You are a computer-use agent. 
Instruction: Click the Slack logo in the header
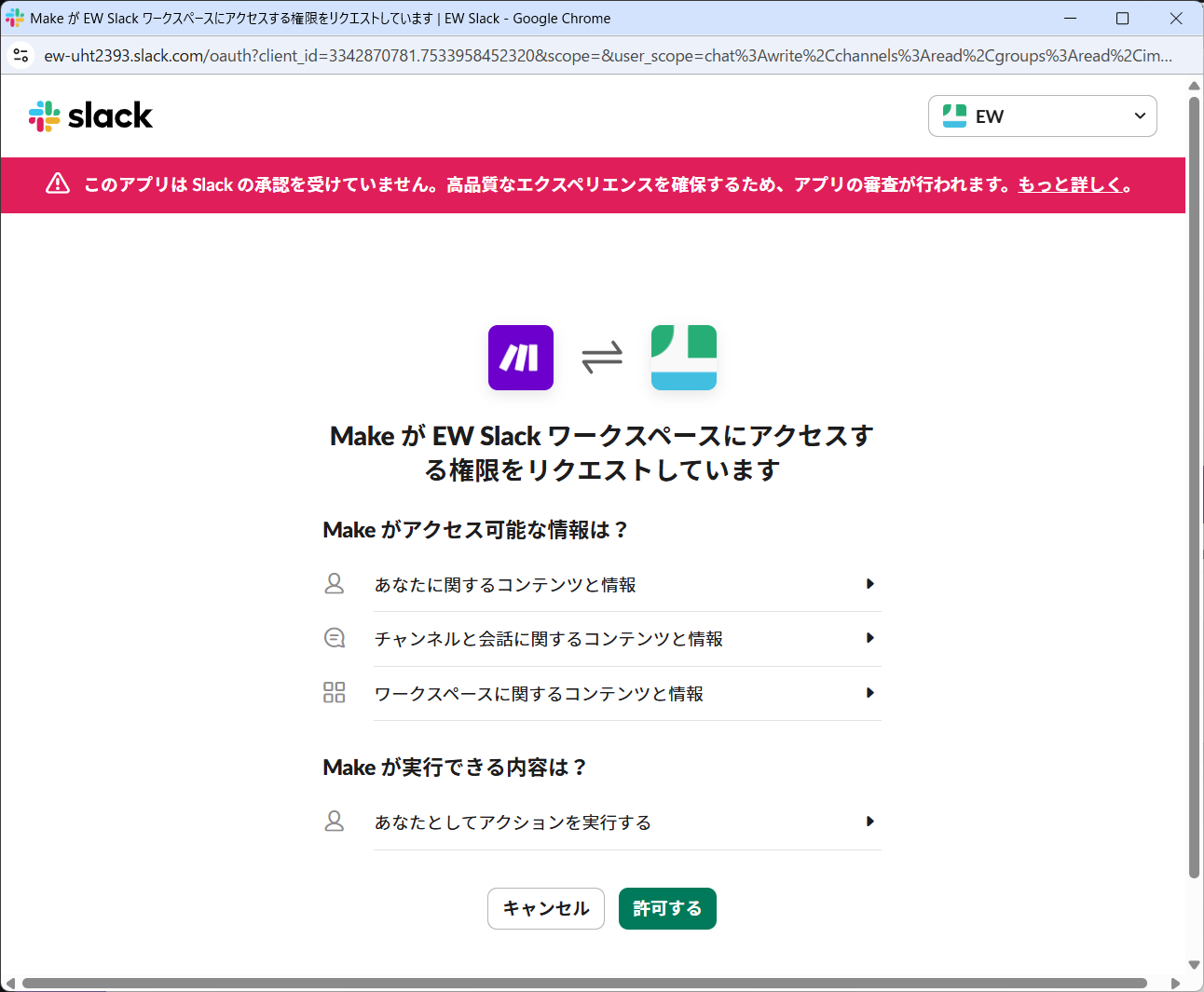point(90,116)
